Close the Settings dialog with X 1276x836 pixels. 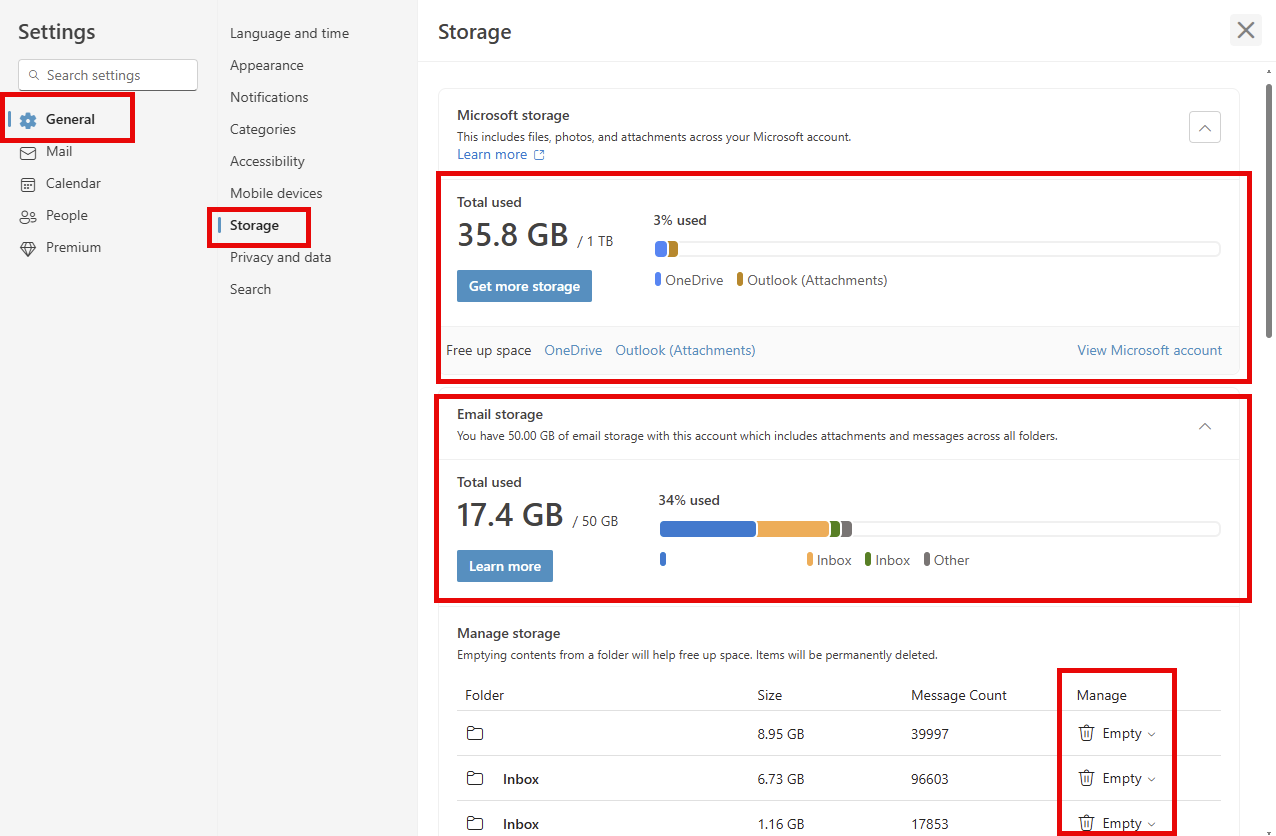[x=1246, y=30]
